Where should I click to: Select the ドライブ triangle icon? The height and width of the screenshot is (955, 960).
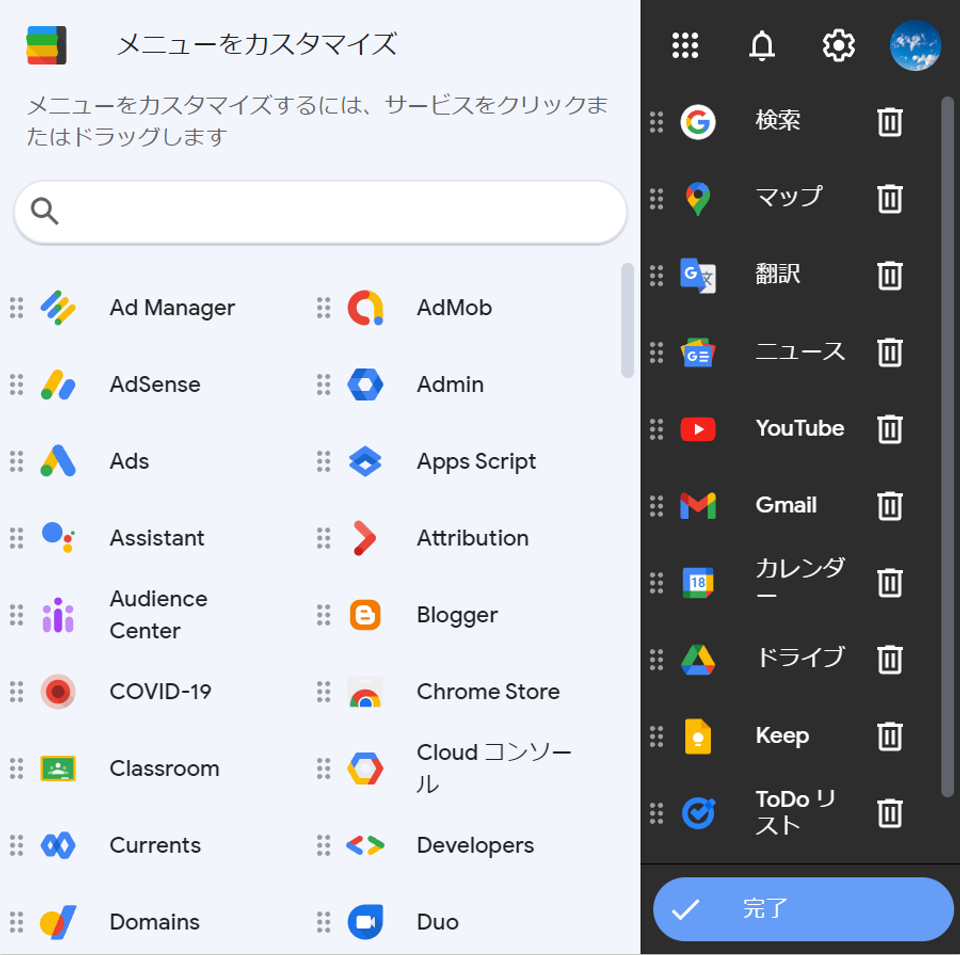(x=698, y=659)
